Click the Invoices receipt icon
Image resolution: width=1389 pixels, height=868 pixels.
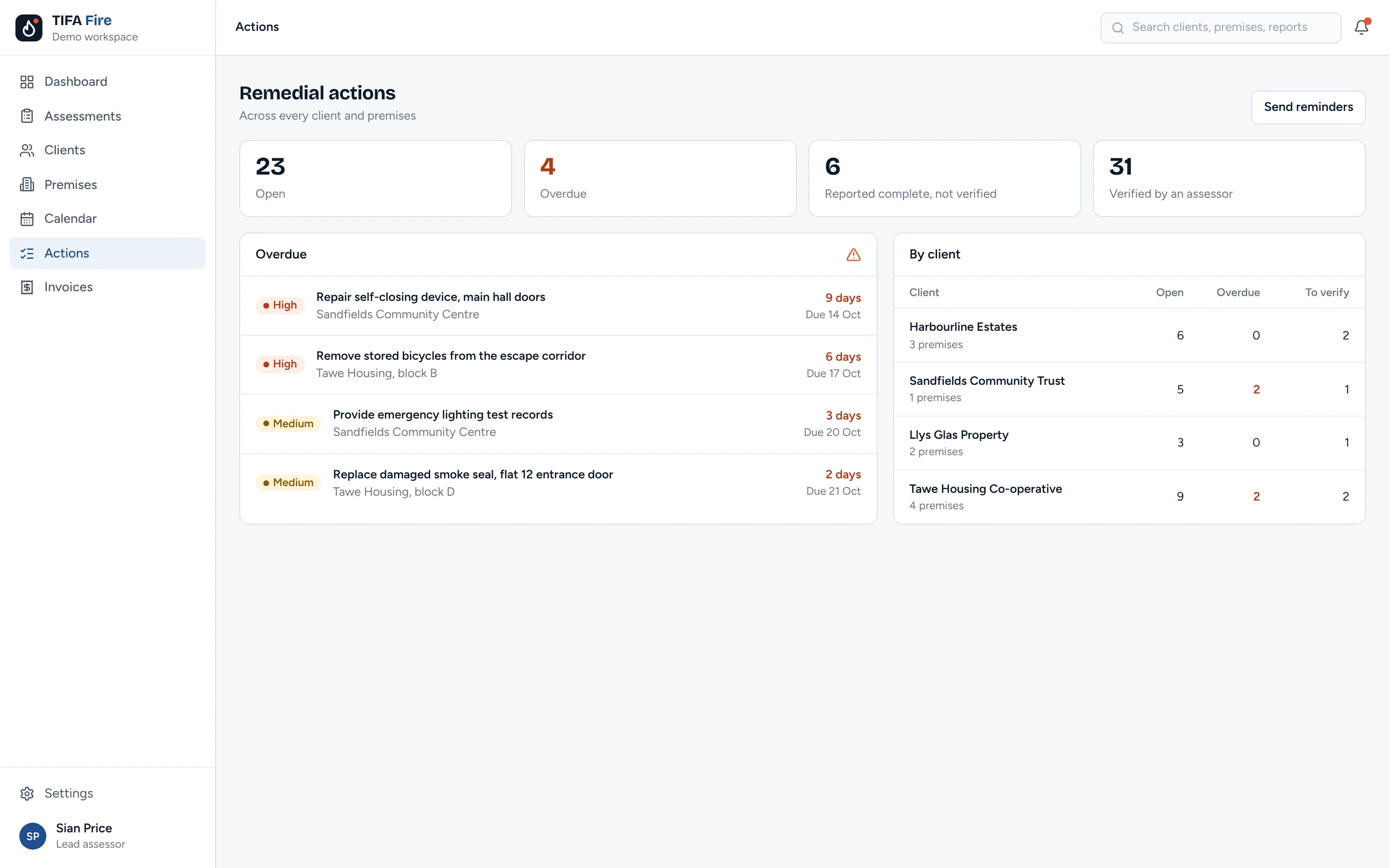coord(27,287)
